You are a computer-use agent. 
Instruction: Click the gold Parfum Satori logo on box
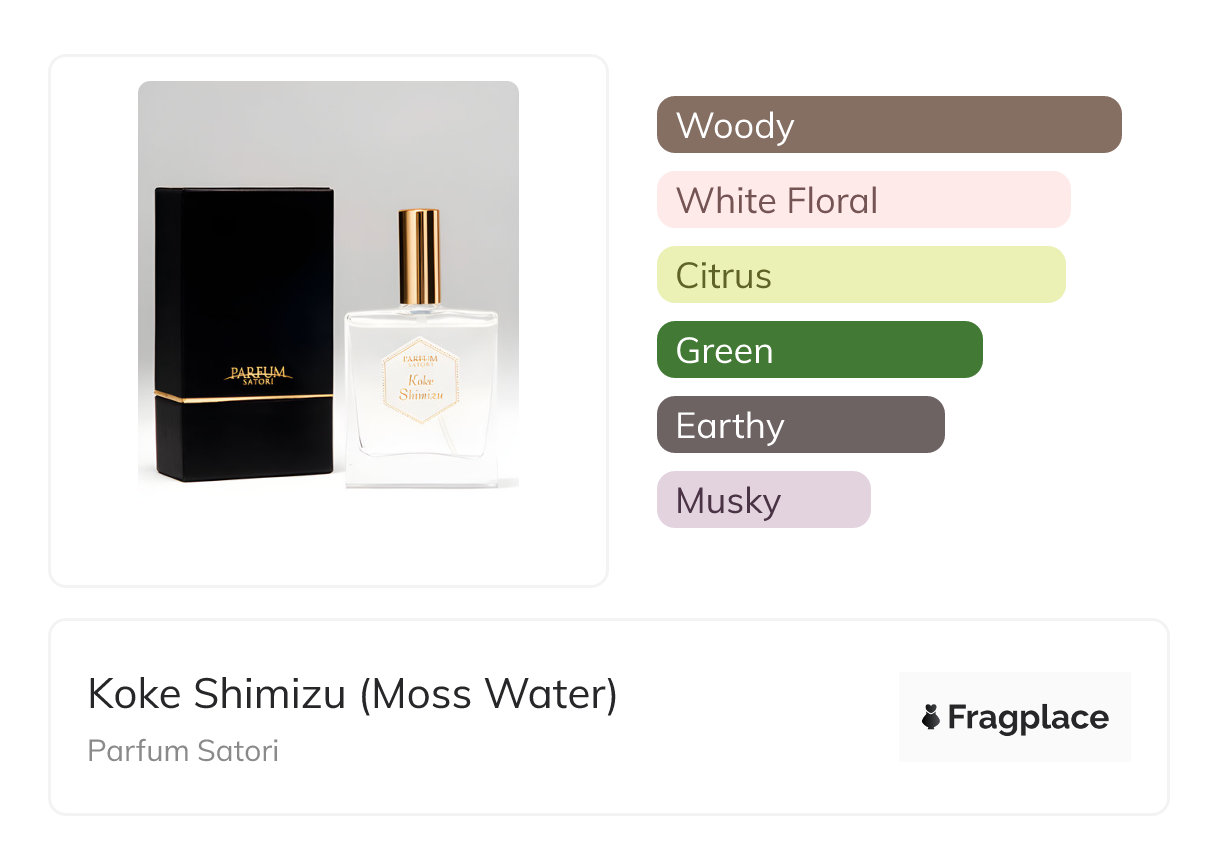pos(258,374)
